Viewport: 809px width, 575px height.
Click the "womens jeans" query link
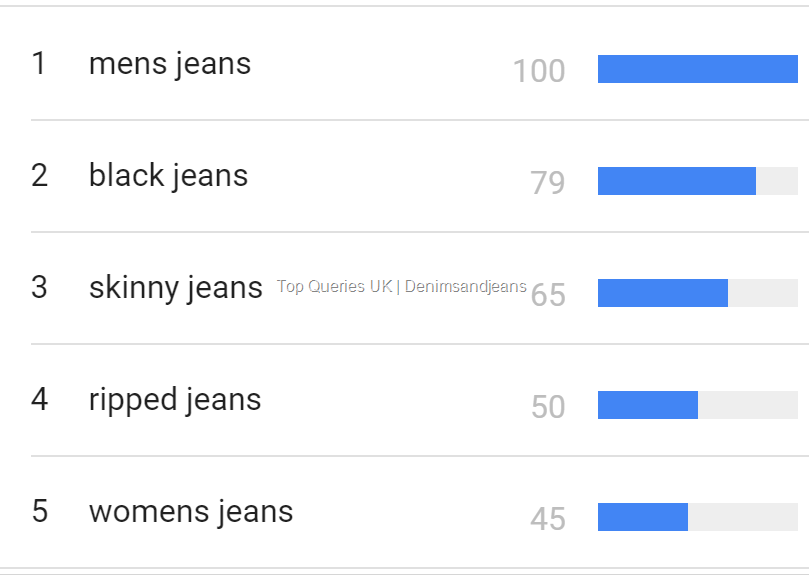point(190,513)
